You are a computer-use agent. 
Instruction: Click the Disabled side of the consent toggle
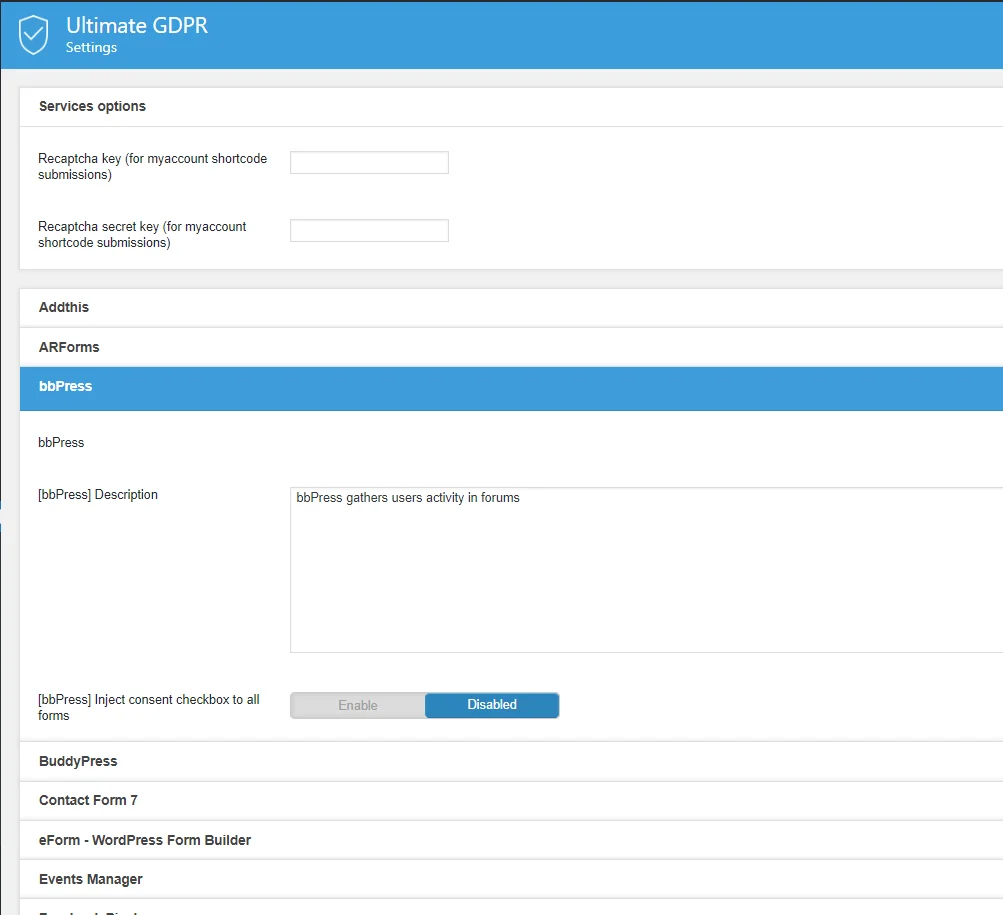(x=491, y=705)
